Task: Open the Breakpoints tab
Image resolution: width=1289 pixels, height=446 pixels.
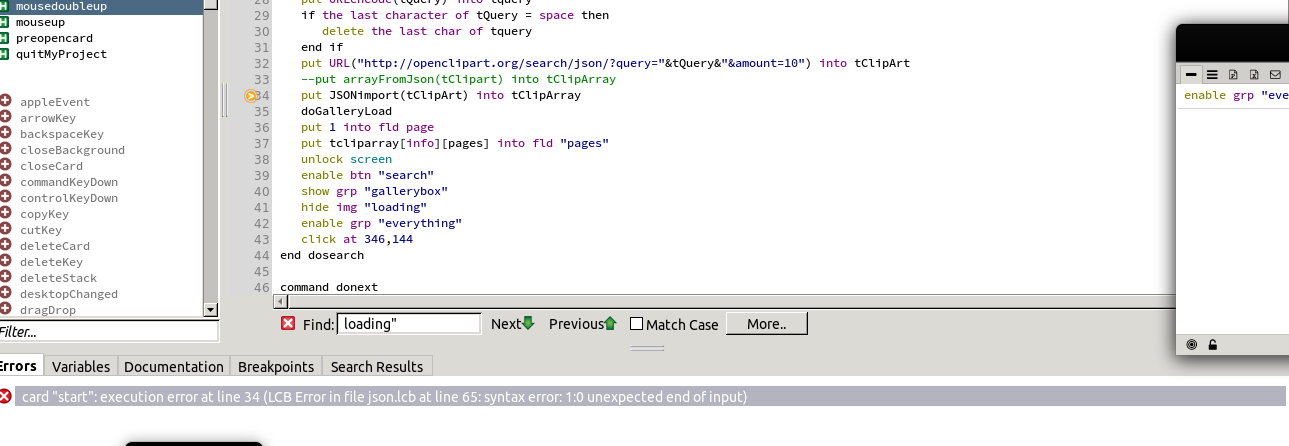Action: 276,366
